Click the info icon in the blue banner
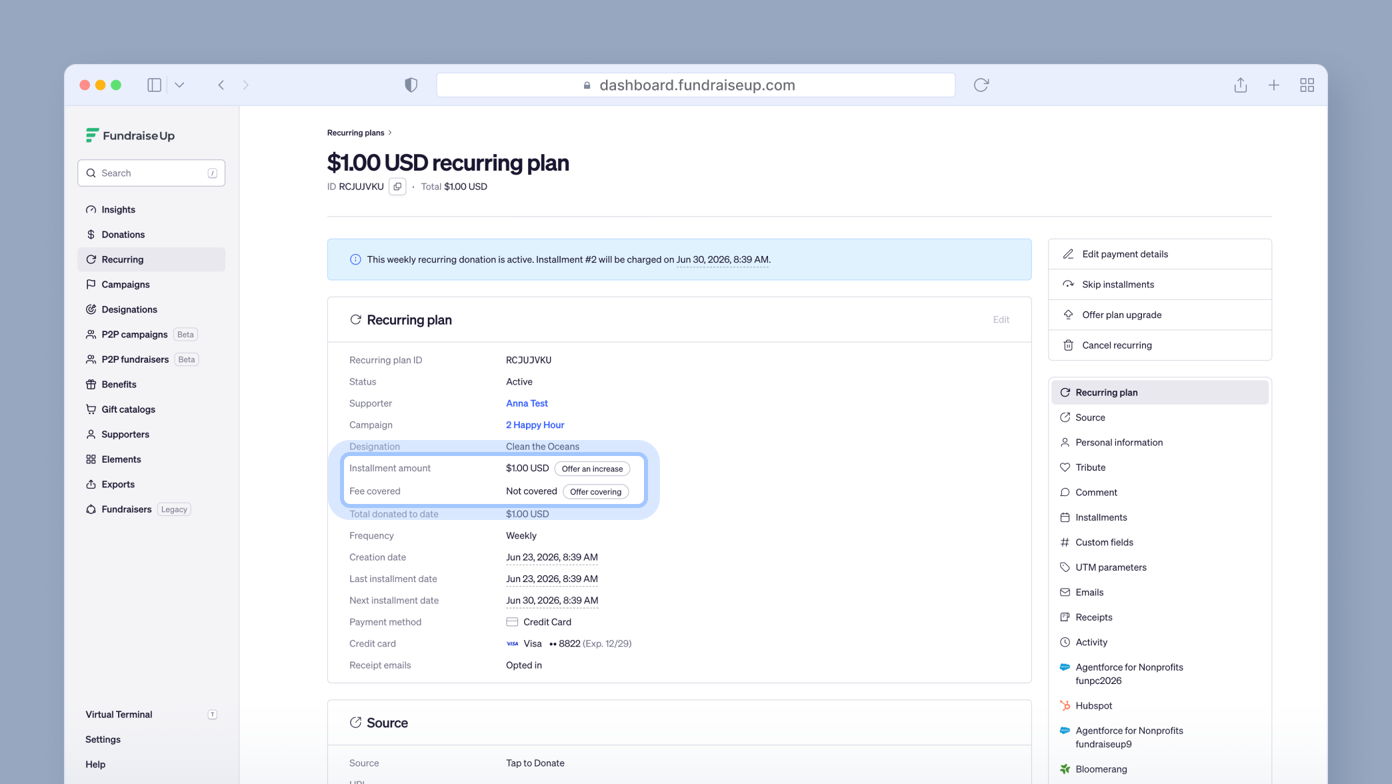Screen dimensions: 1392x784 (355, 260)
